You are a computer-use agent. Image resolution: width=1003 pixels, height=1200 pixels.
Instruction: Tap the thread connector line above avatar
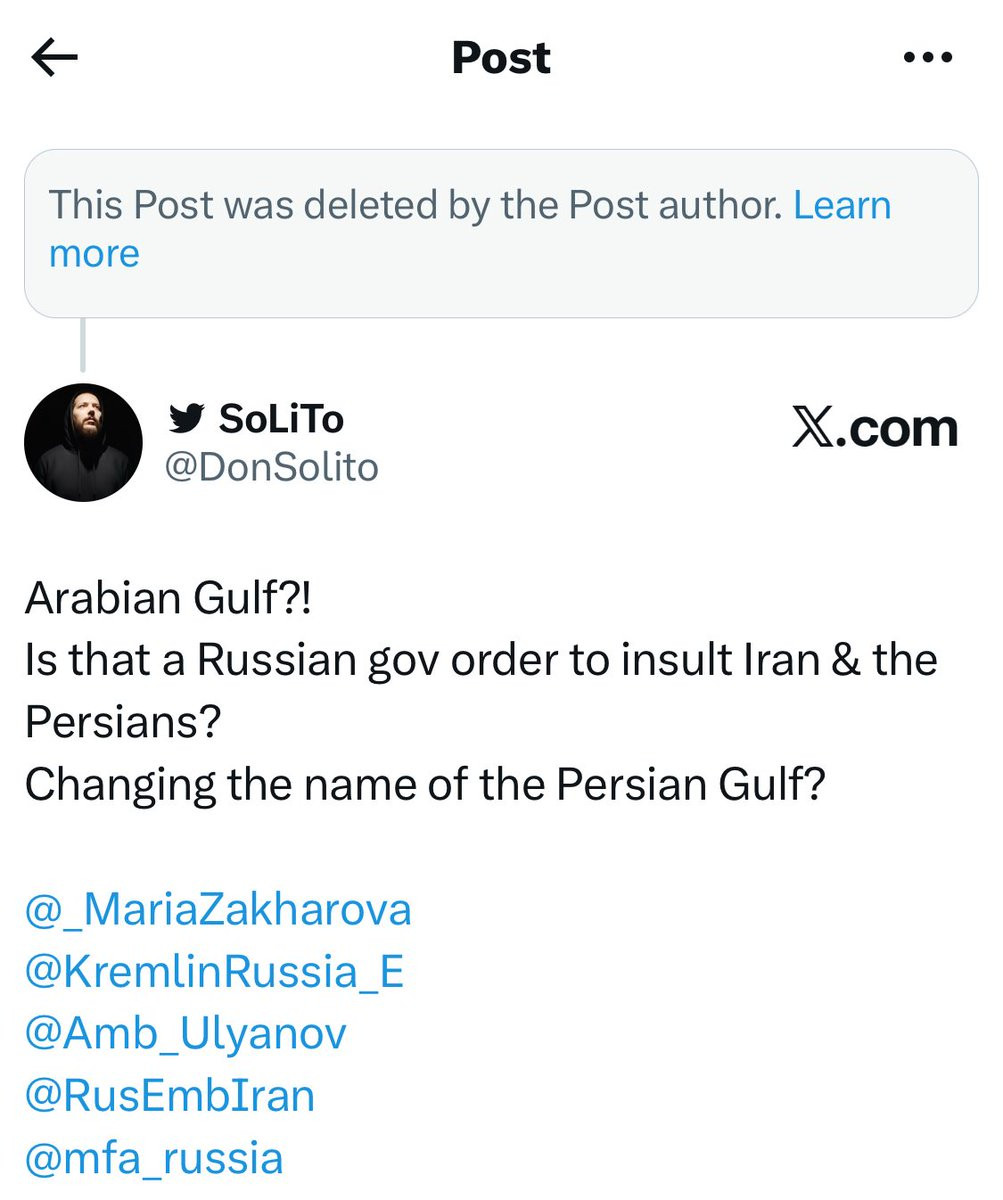[x=83, y=346]
